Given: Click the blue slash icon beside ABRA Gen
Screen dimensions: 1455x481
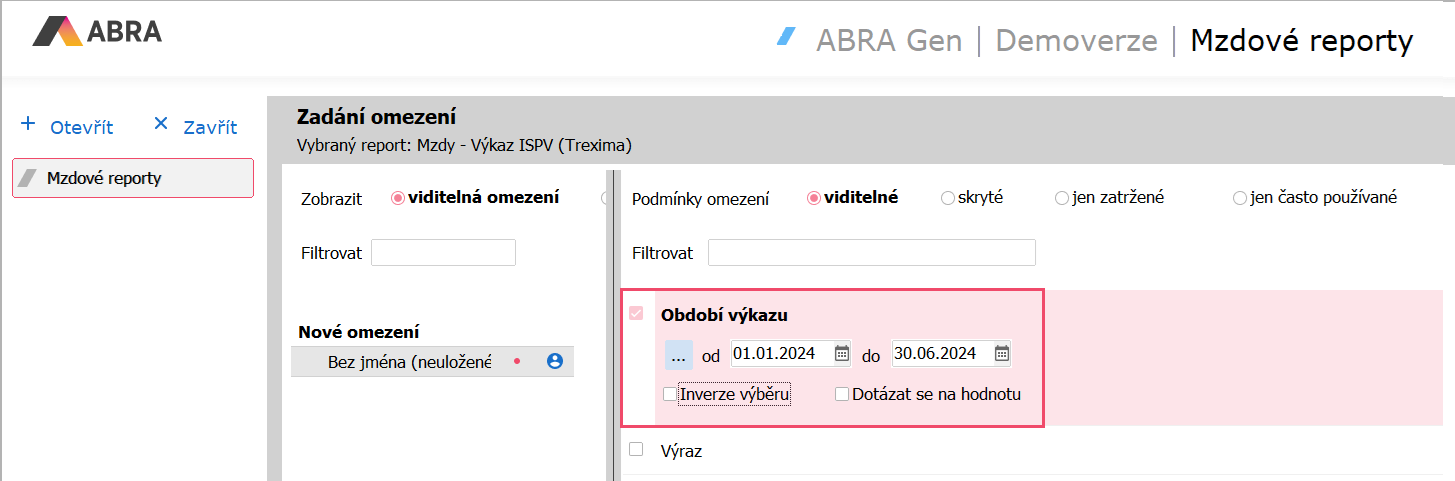Looking at the screenshot, I should (787, 38).
